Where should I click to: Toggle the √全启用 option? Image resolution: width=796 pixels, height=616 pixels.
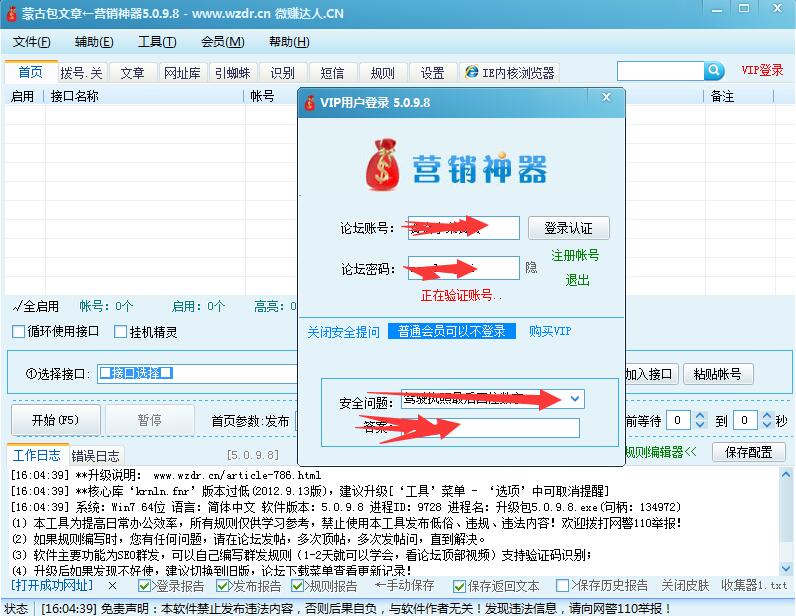point(36,306)
